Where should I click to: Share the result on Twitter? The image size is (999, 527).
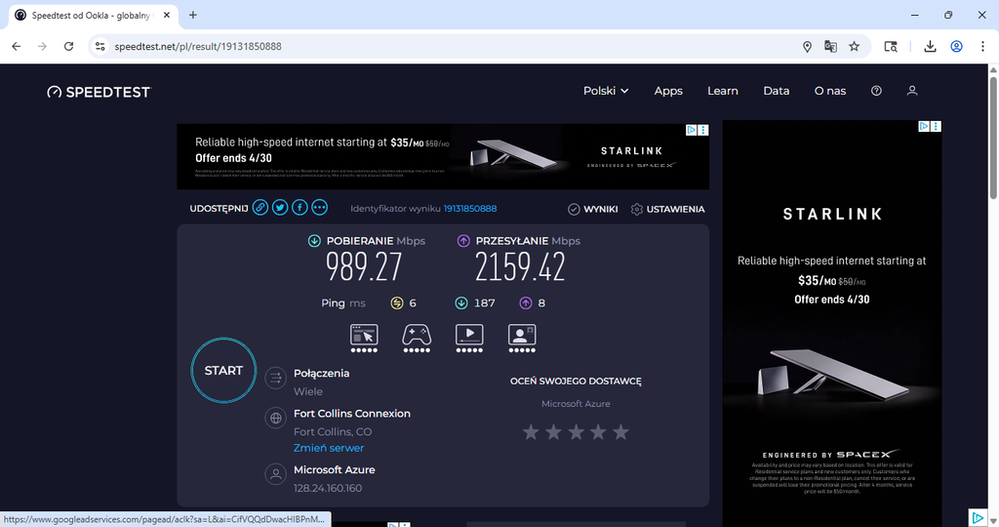(x=280, y=208)
